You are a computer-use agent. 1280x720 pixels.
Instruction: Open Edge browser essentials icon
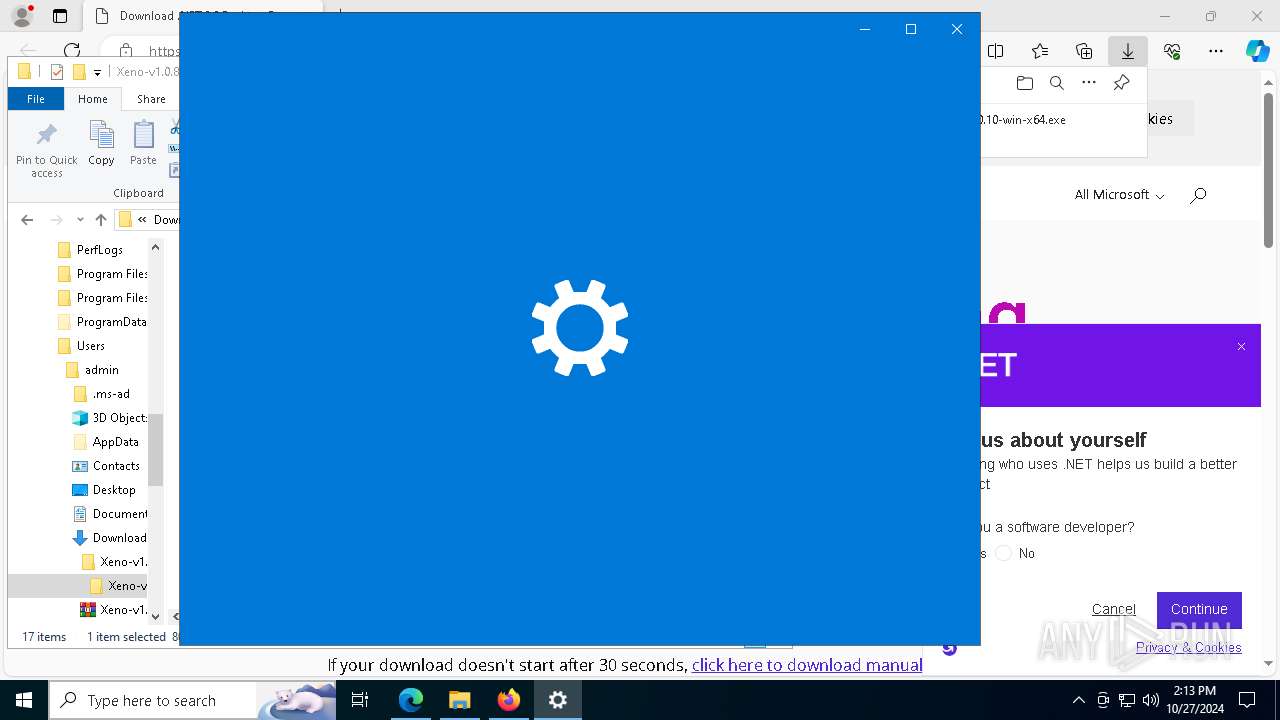(1172, 51)
